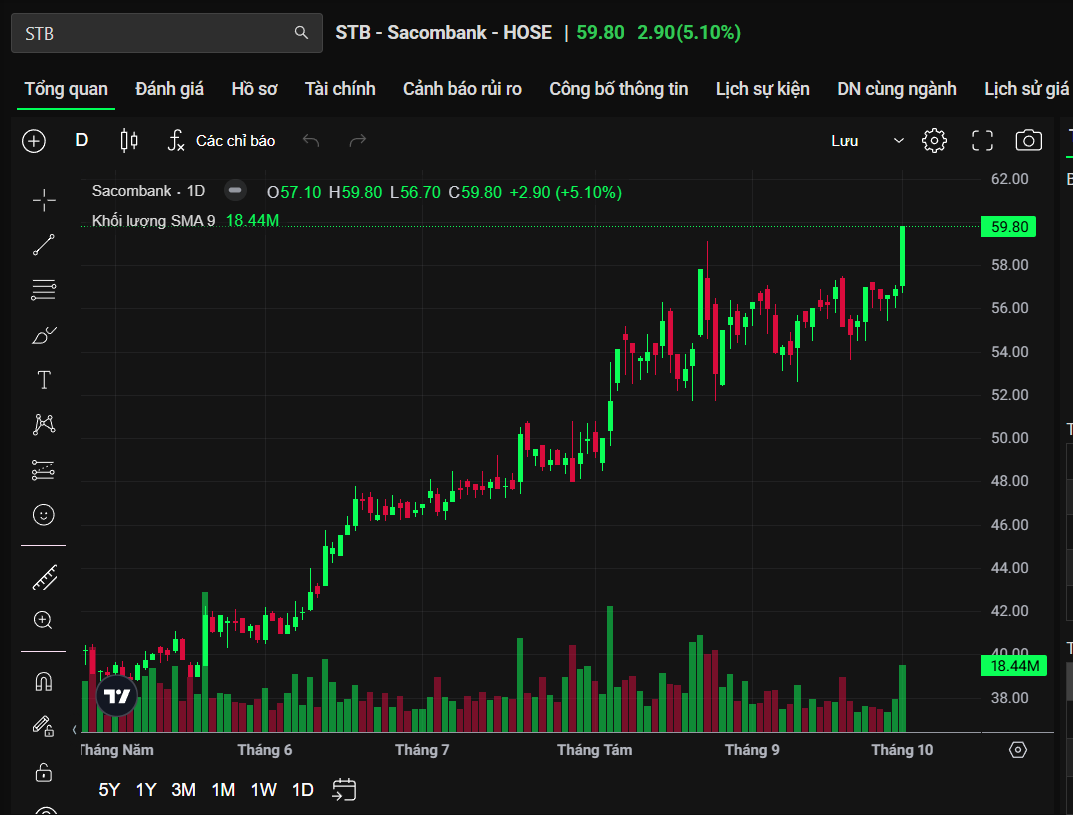Toggle fullscreen chart mode
Viewport: 1073px width, 815px height.
(x=982, y=141)
